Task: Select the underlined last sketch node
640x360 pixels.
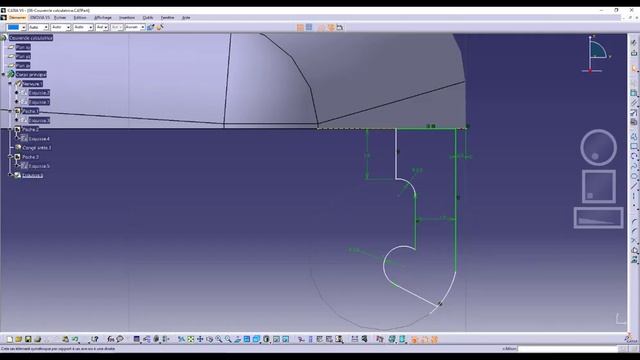Action: (x=33, y=176)
